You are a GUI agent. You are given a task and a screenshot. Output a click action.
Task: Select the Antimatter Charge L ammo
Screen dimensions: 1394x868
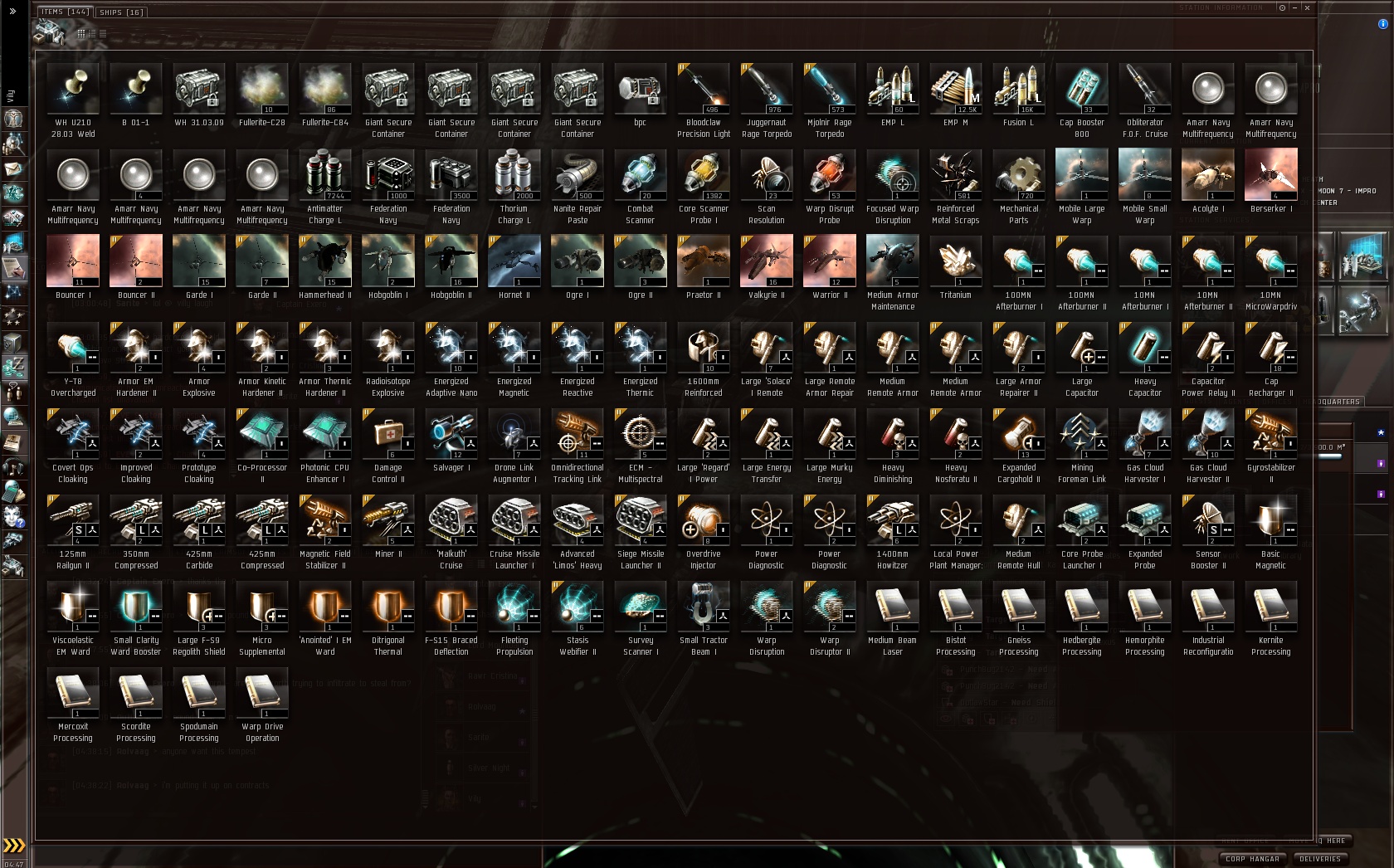(324, 187)
